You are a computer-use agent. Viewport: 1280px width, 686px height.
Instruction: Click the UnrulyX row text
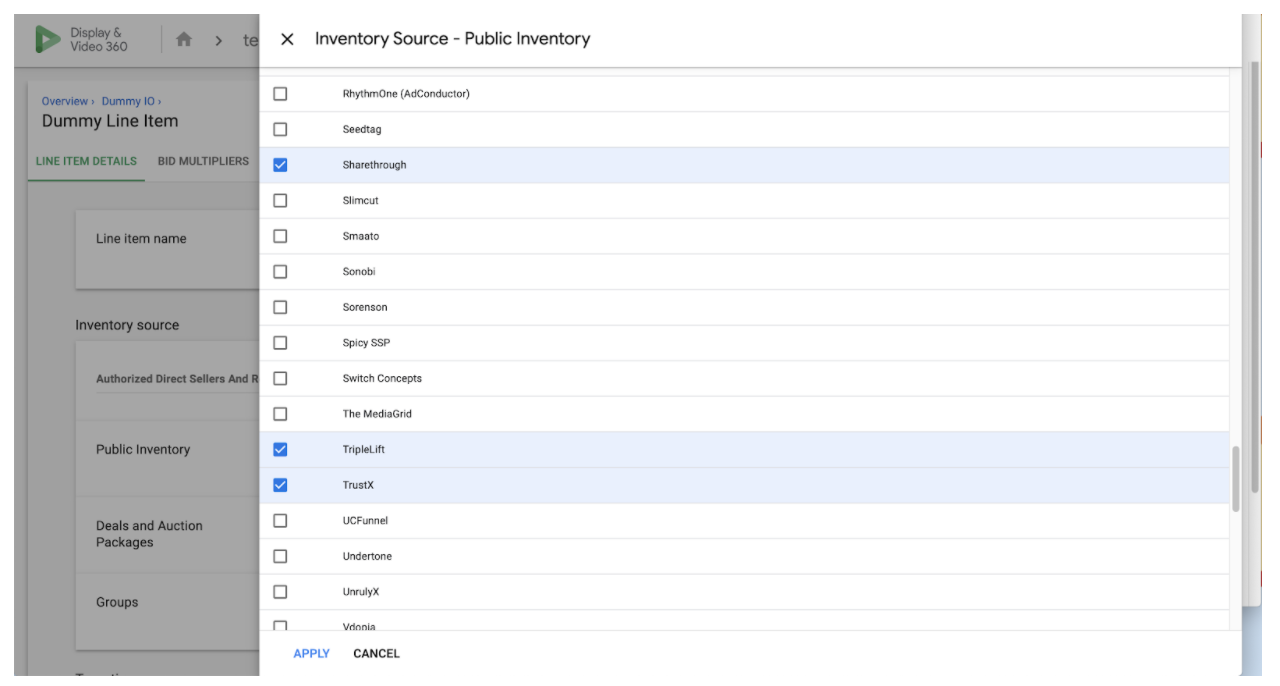[x=361, y=592]
